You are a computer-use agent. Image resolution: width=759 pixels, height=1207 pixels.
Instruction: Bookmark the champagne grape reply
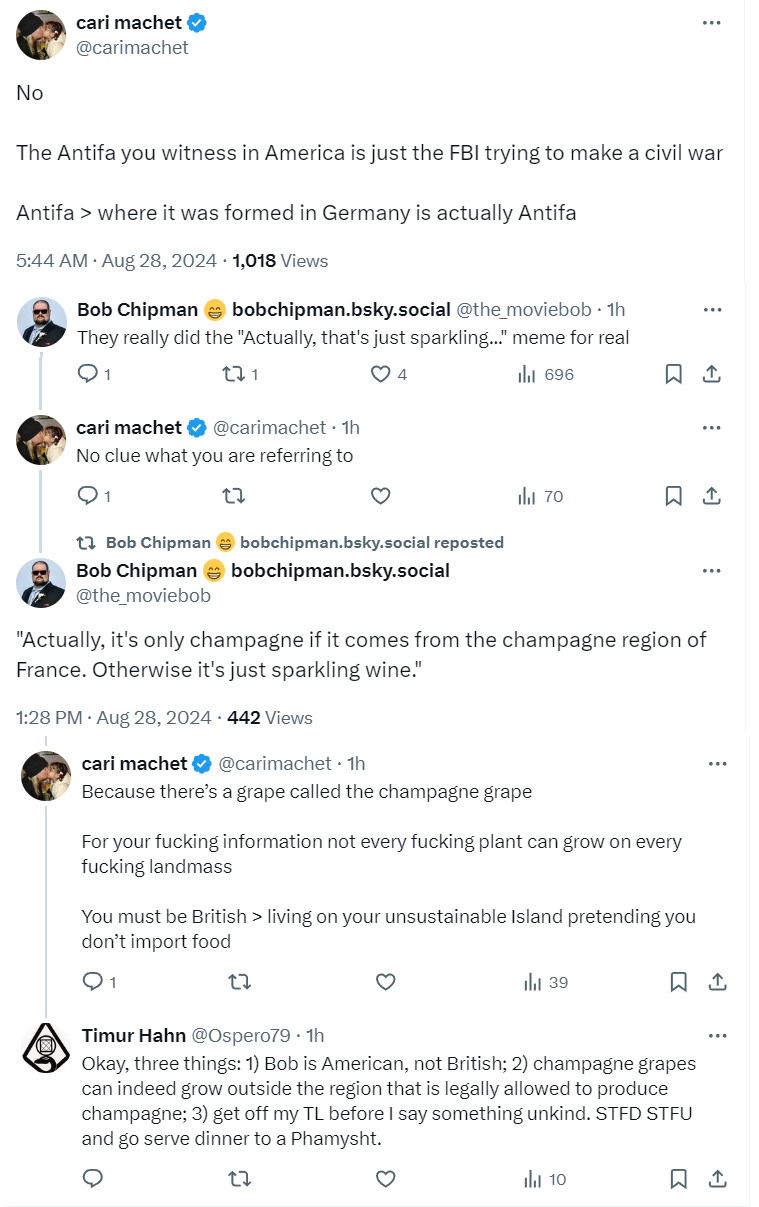tap(679, 982)
